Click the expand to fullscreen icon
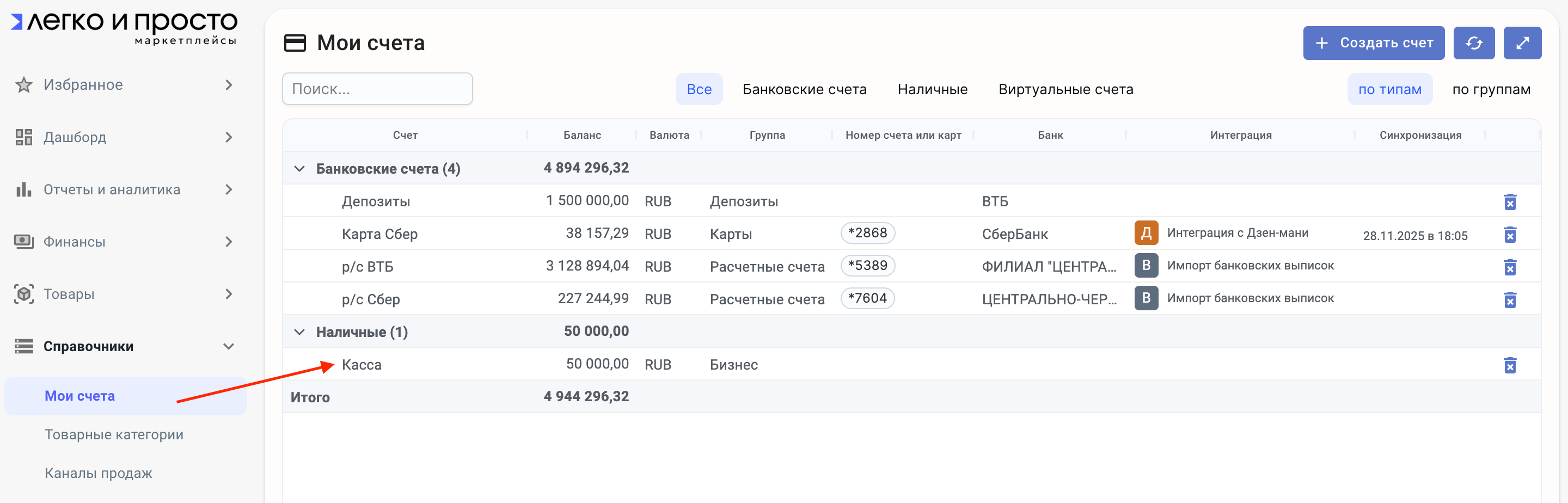Image resolution: width=1568 pixels, height=503 pixels. coord(1522,43)
